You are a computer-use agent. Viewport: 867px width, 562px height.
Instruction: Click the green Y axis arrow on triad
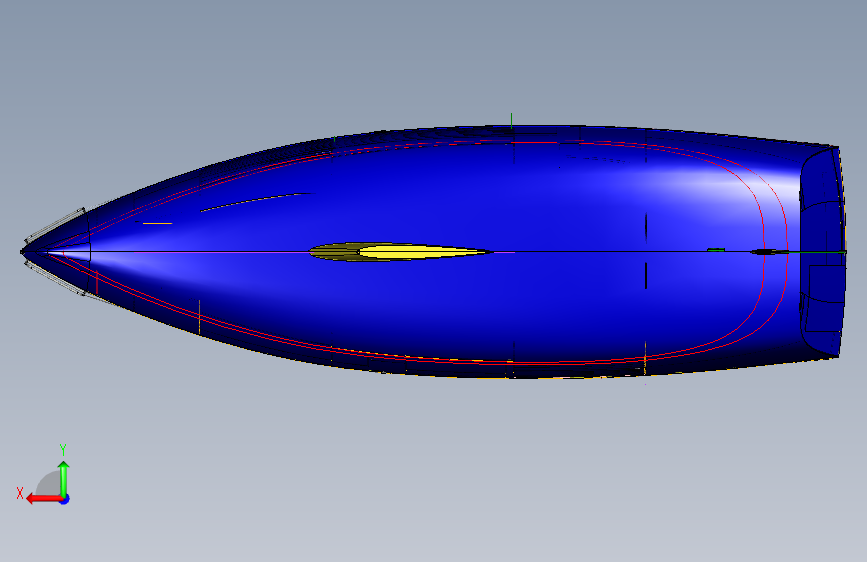[x=64, y=478]
